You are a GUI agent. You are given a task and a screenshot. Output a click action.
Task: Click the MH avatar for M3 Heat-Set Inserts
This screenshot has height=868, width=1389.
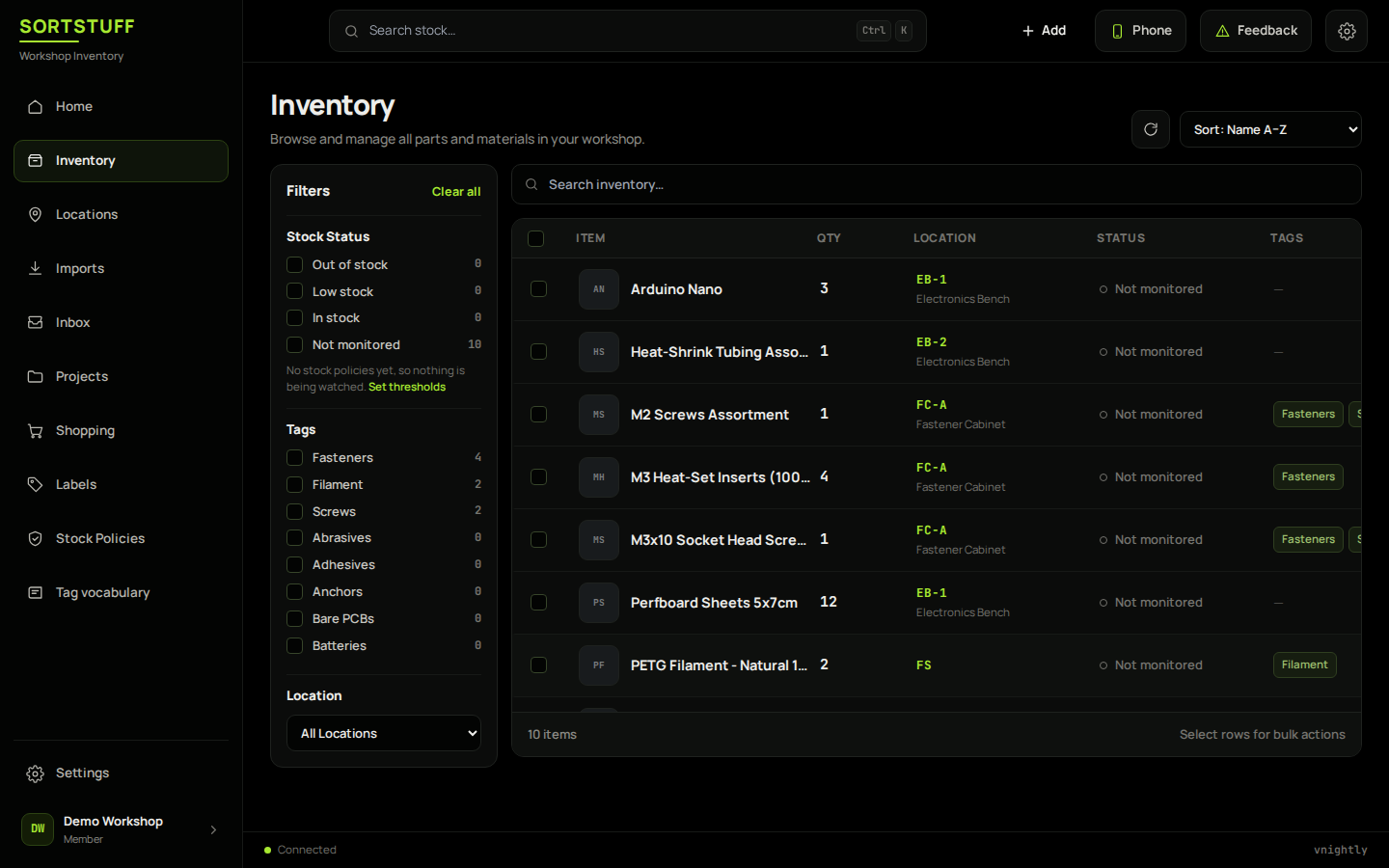click(x=599, y=477)
